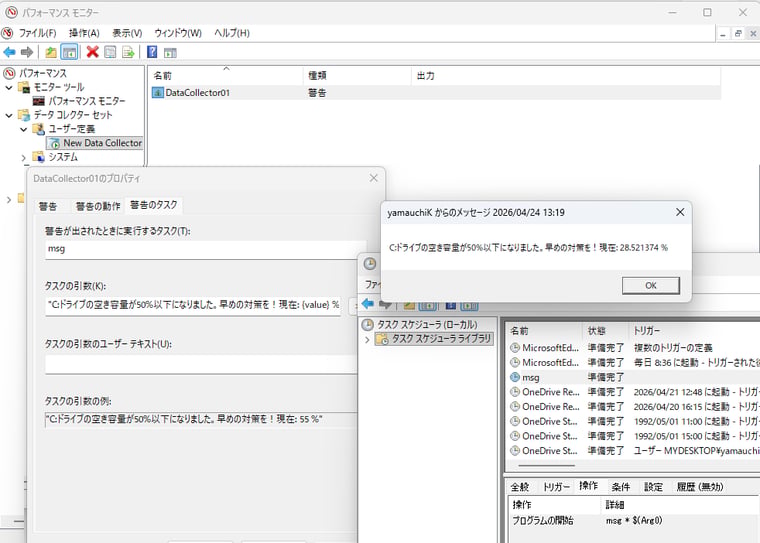The image size is (760, 543).
Task: Click OK in the yamauchiK message box
Action: click(650, 286)
